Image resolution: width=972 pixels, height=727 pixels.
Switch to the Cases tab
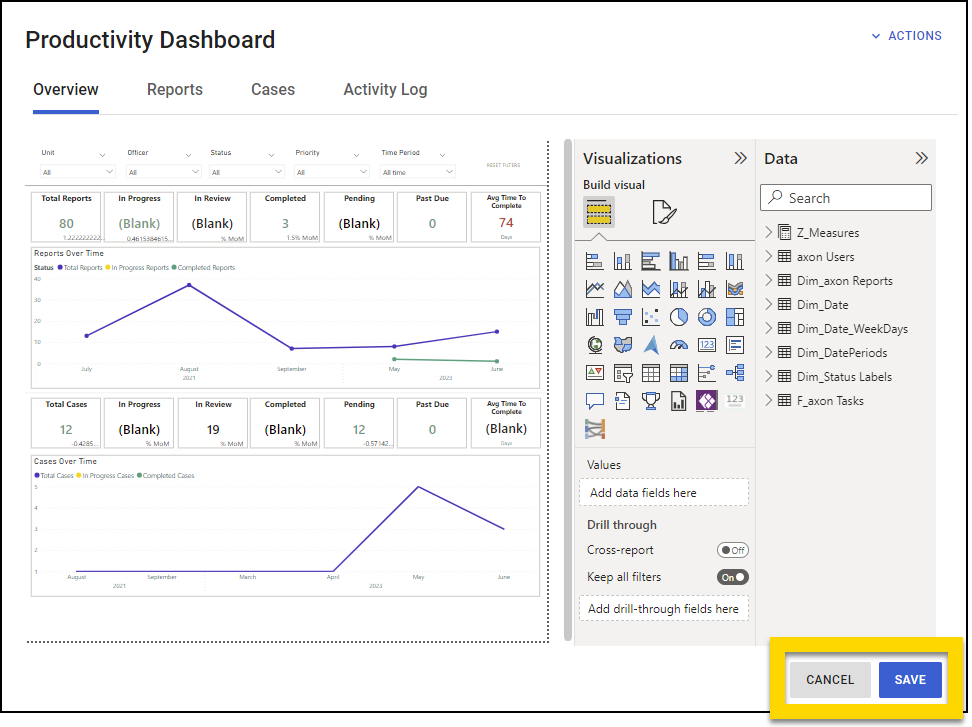pyautogui.click(x=272, y=89)
